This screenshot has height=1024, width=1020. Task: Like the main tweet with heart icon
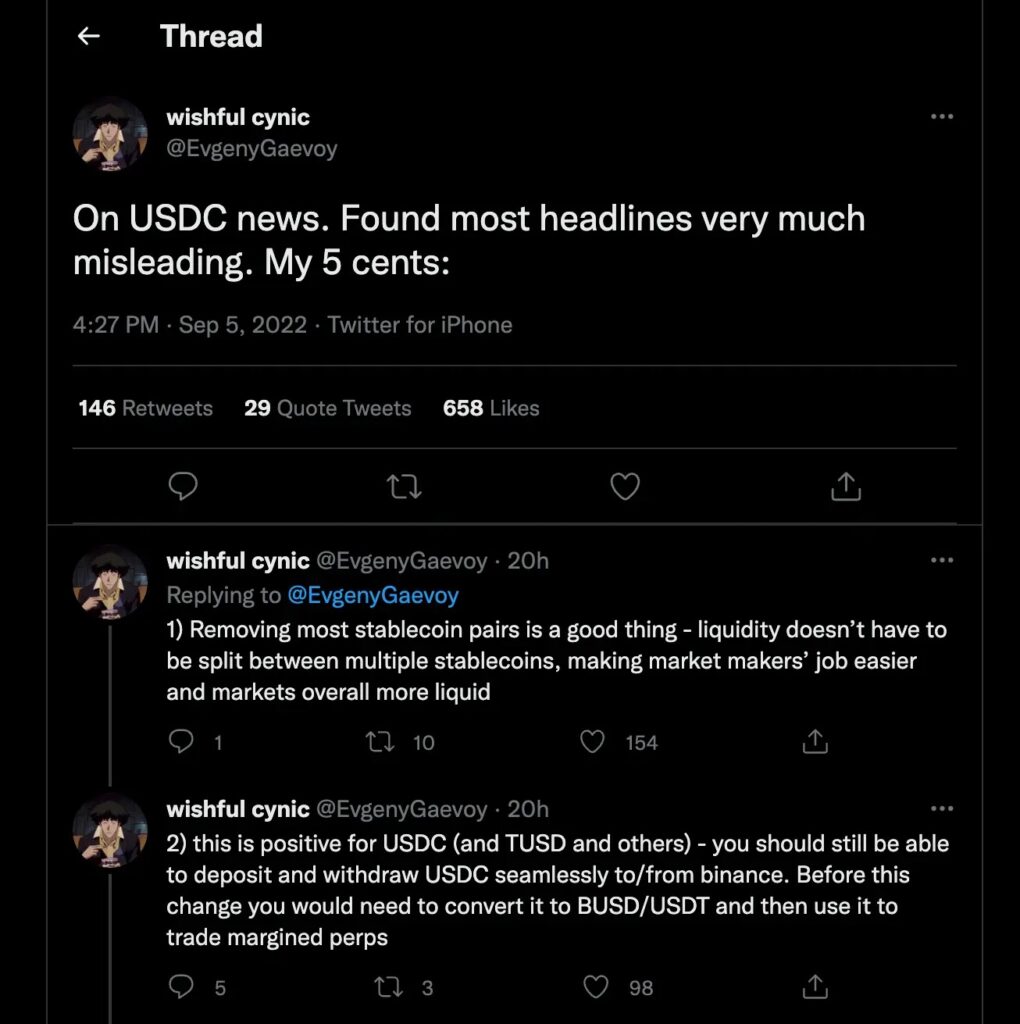(x=625, y=487)
